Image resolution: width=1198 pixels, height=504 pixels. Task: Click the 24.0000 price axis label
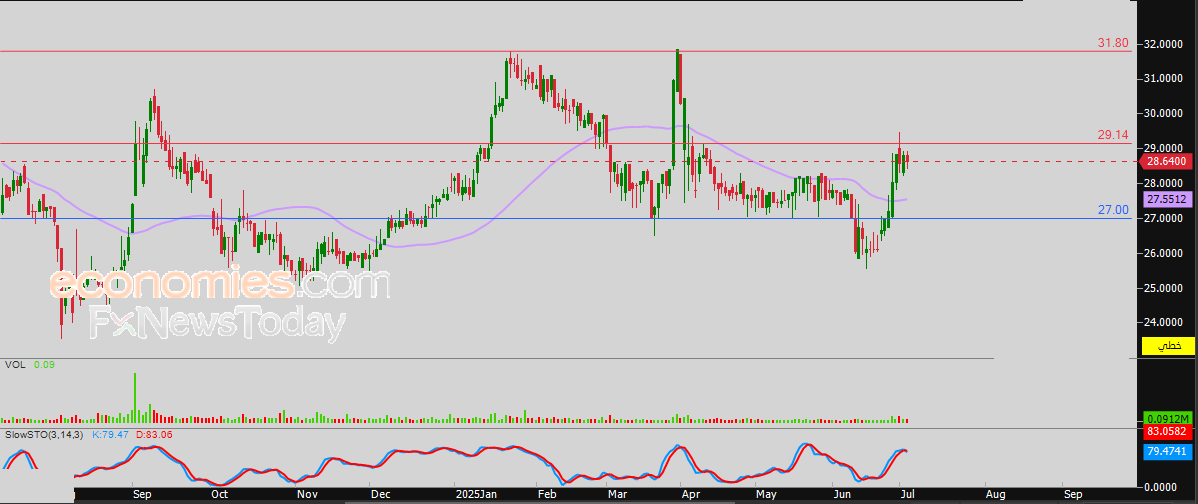point(1164,323)
